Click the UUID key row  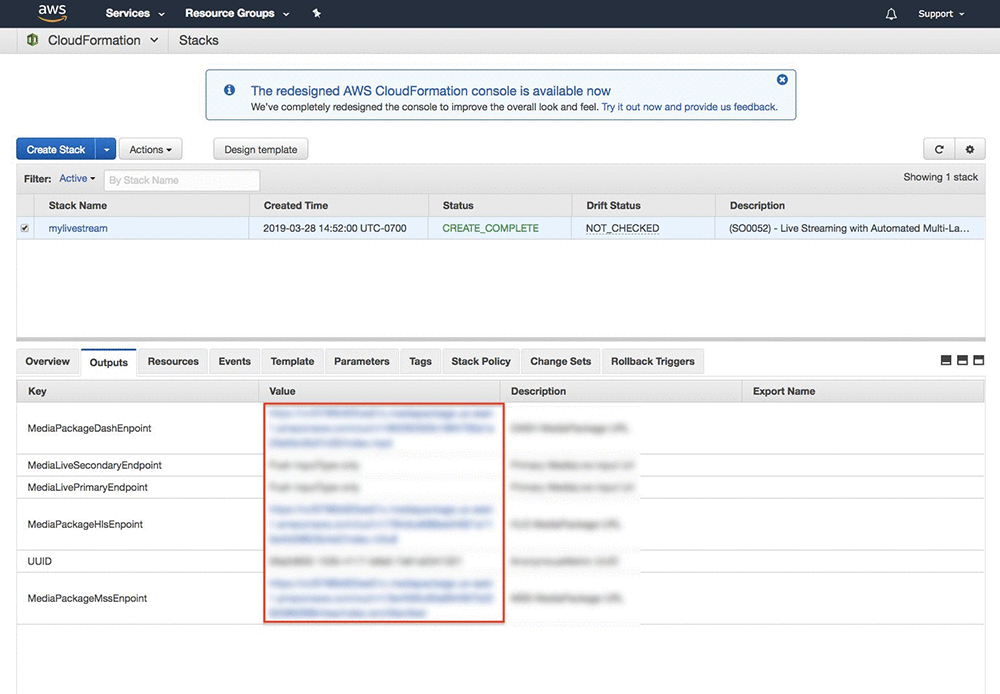40,561
